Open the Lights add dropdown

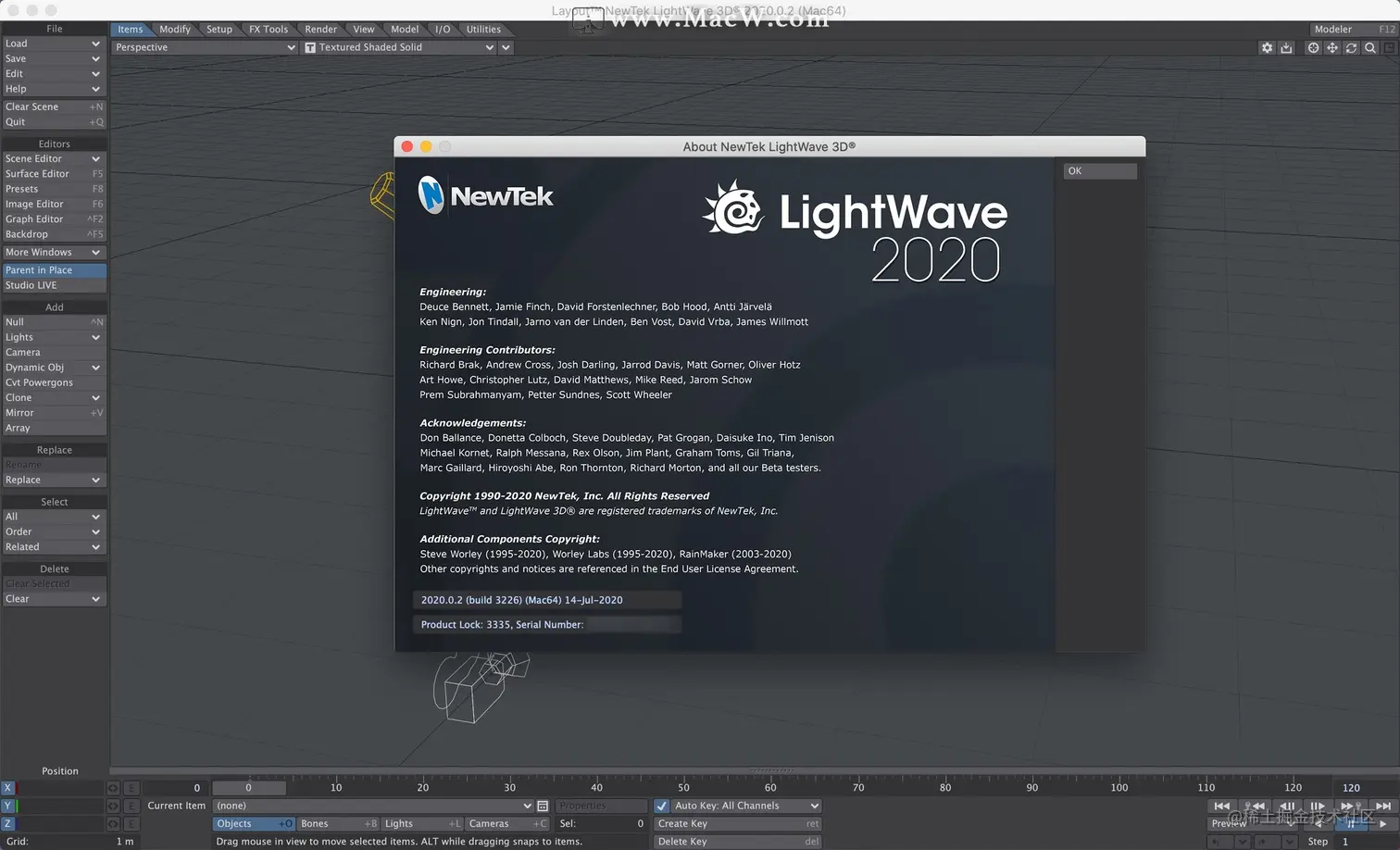coord(54,337)
